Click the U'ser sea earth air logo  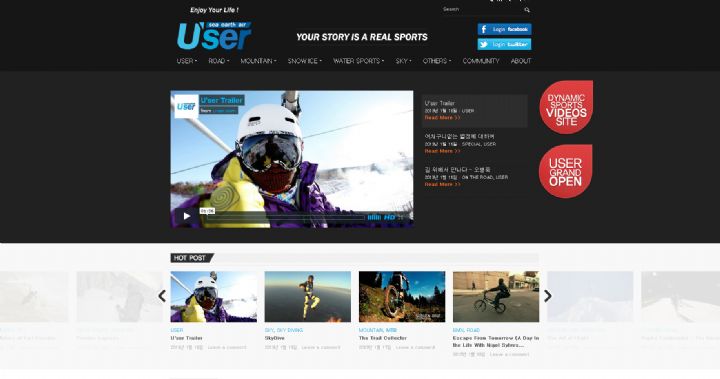[x=214, y=35]
